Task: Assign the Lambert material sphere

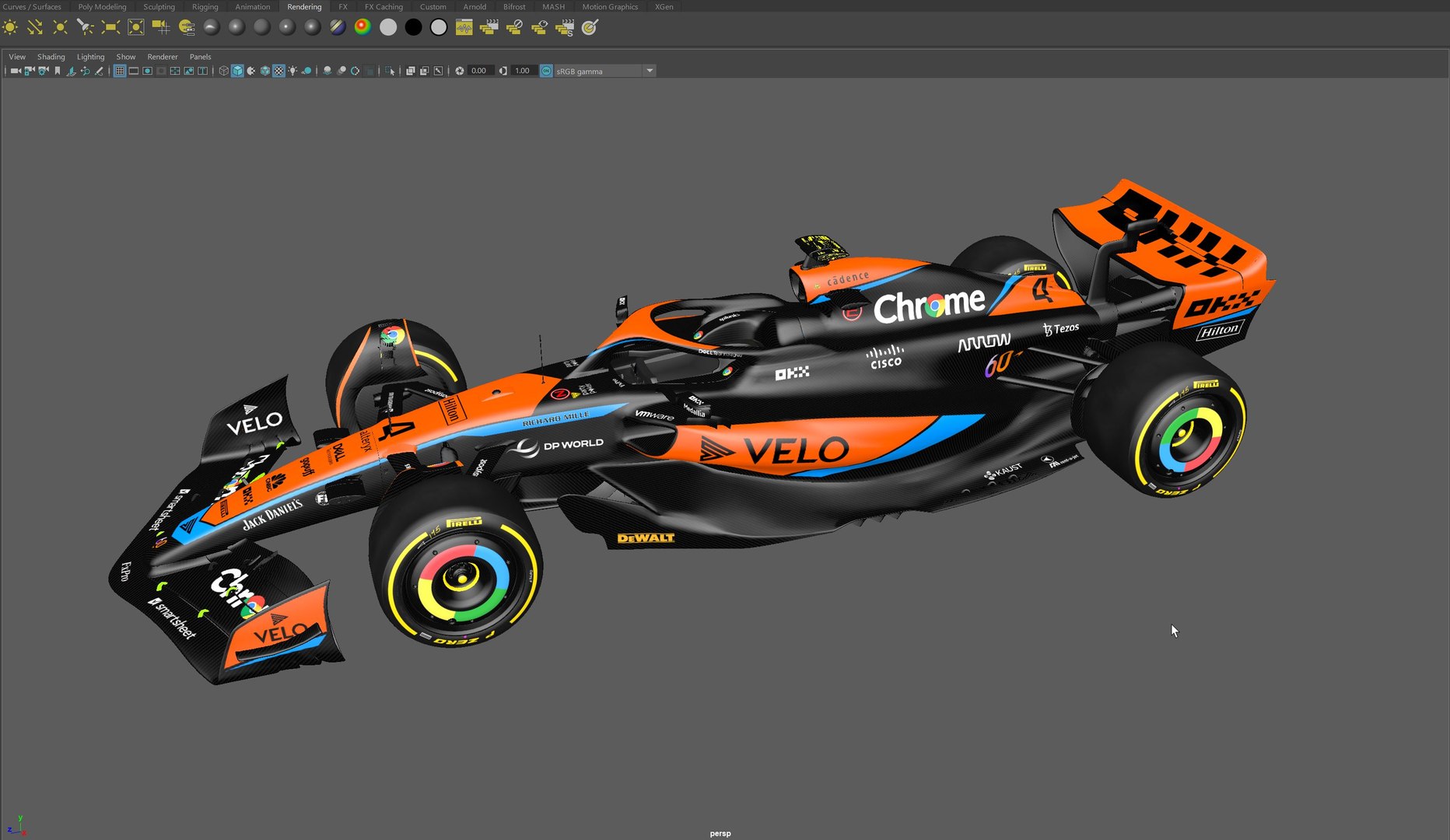Action: (262, 27)
